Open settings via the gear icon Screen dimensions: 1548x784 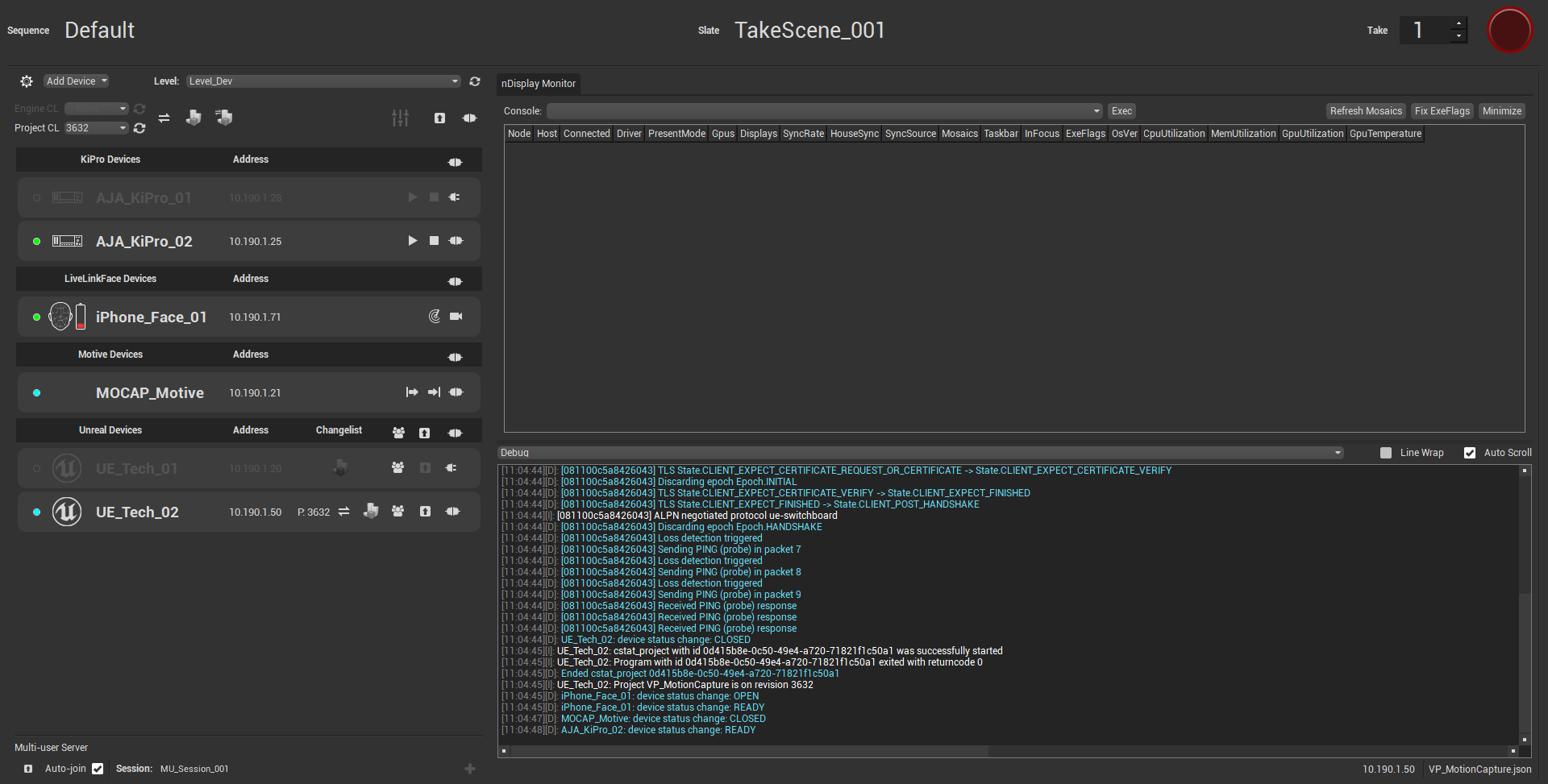point(27,81)
